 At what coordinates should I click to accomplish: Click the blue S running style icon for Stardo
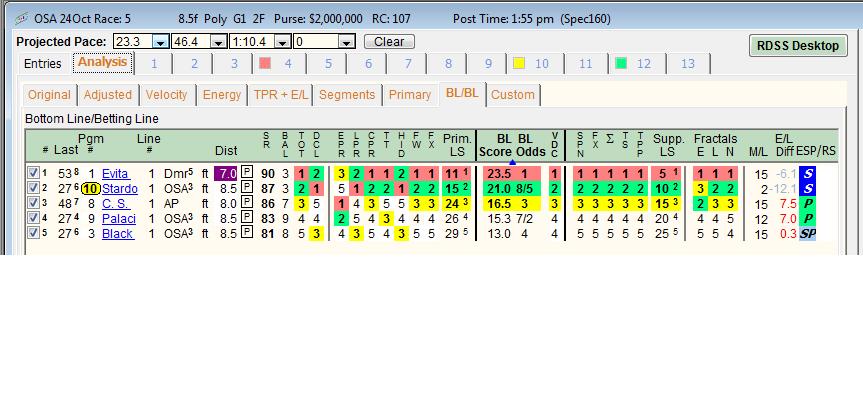[807, 189]
